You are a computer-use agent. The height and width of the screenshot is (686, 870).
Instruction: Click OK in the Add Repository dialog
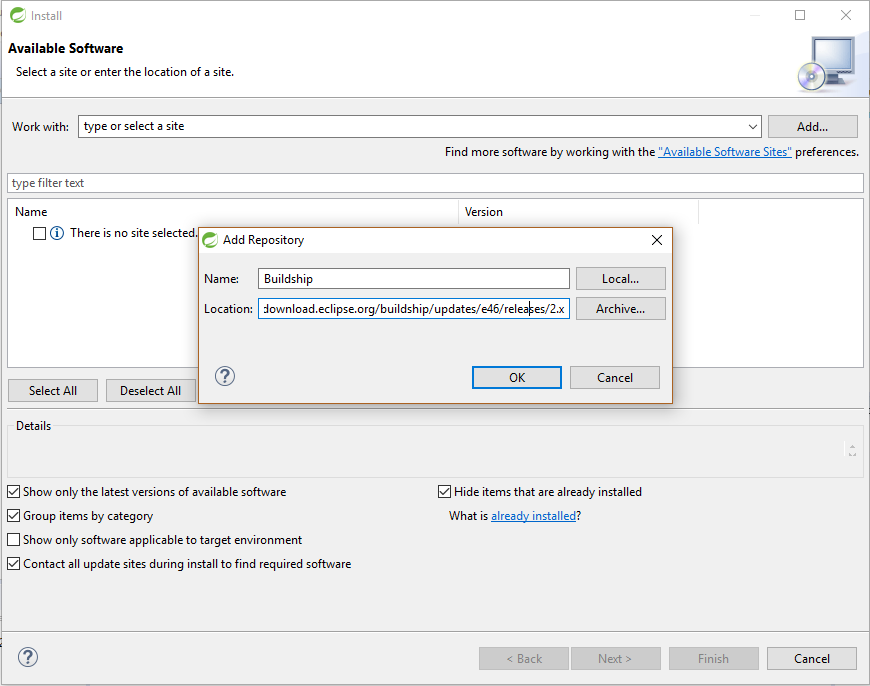pyautogui.click(x=517, y=377)
